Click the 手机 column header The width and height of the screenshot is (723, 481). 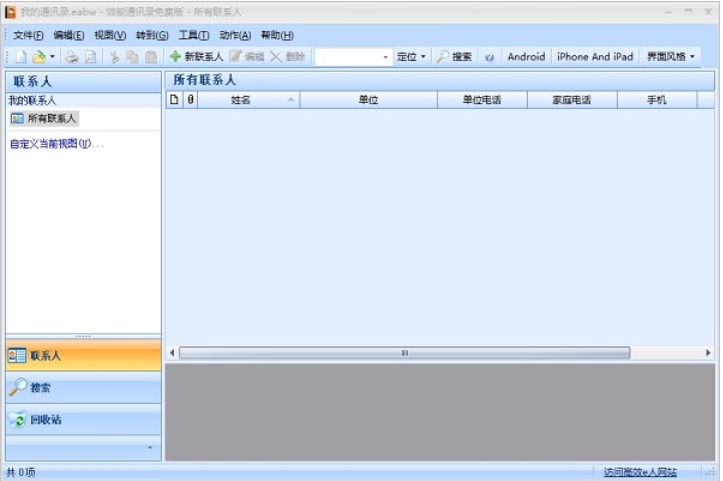tap(657, 100)
